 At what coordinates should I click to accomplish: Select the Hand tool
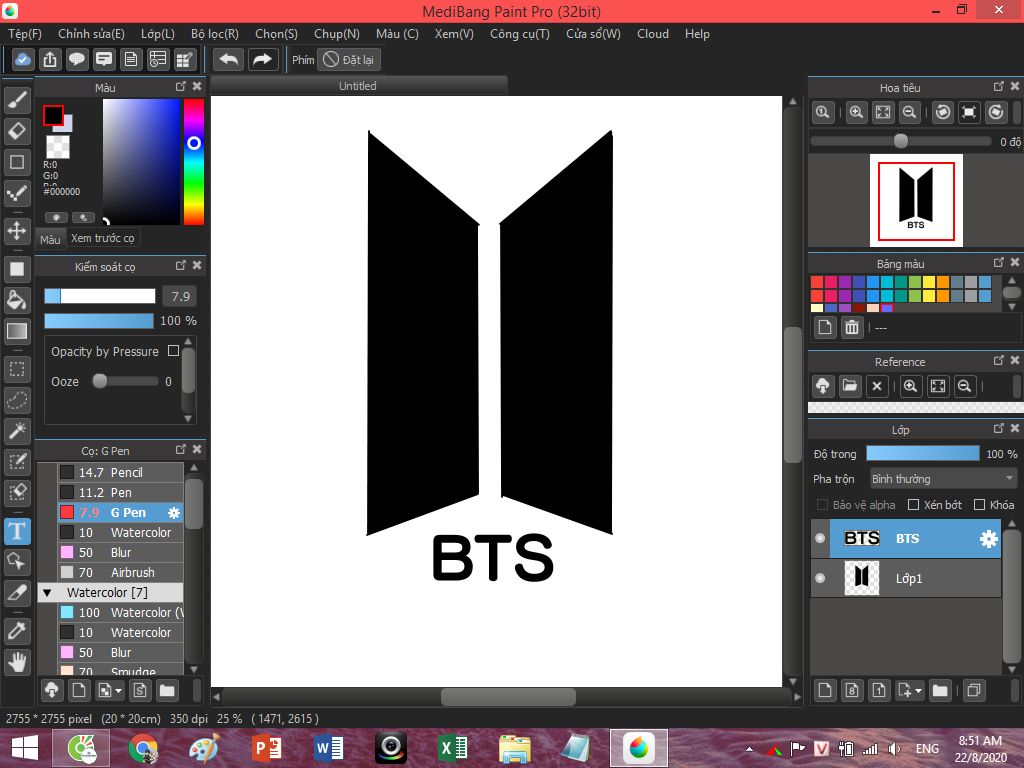17,662
